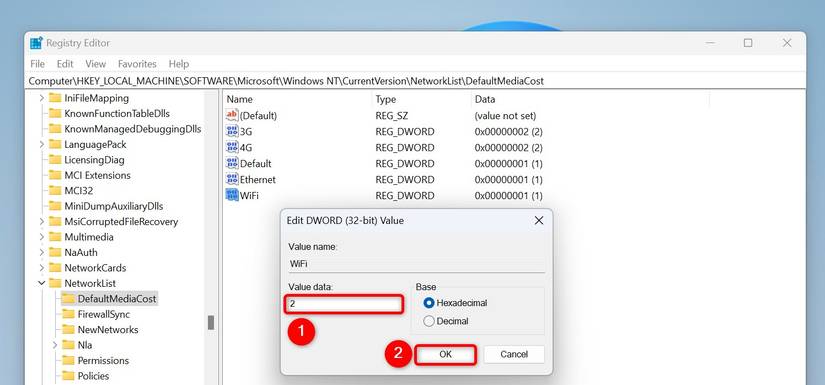The image size is (825, 385).
Task: Select the MiniDumpAuxiliaryDlls tree label
Action: pyautogui.click(x=114, y=206)
